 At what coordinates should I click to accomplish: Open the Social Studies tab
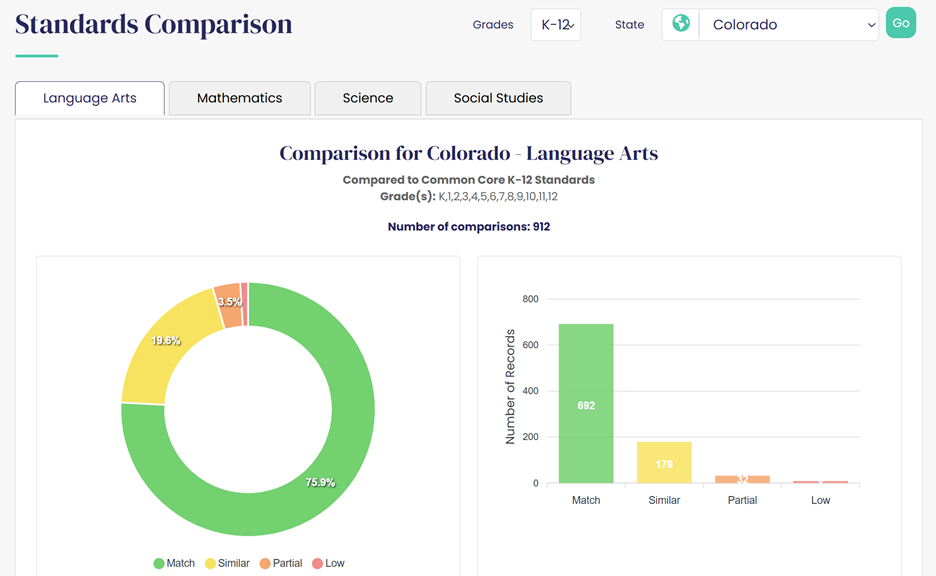(x=498, y=98)
